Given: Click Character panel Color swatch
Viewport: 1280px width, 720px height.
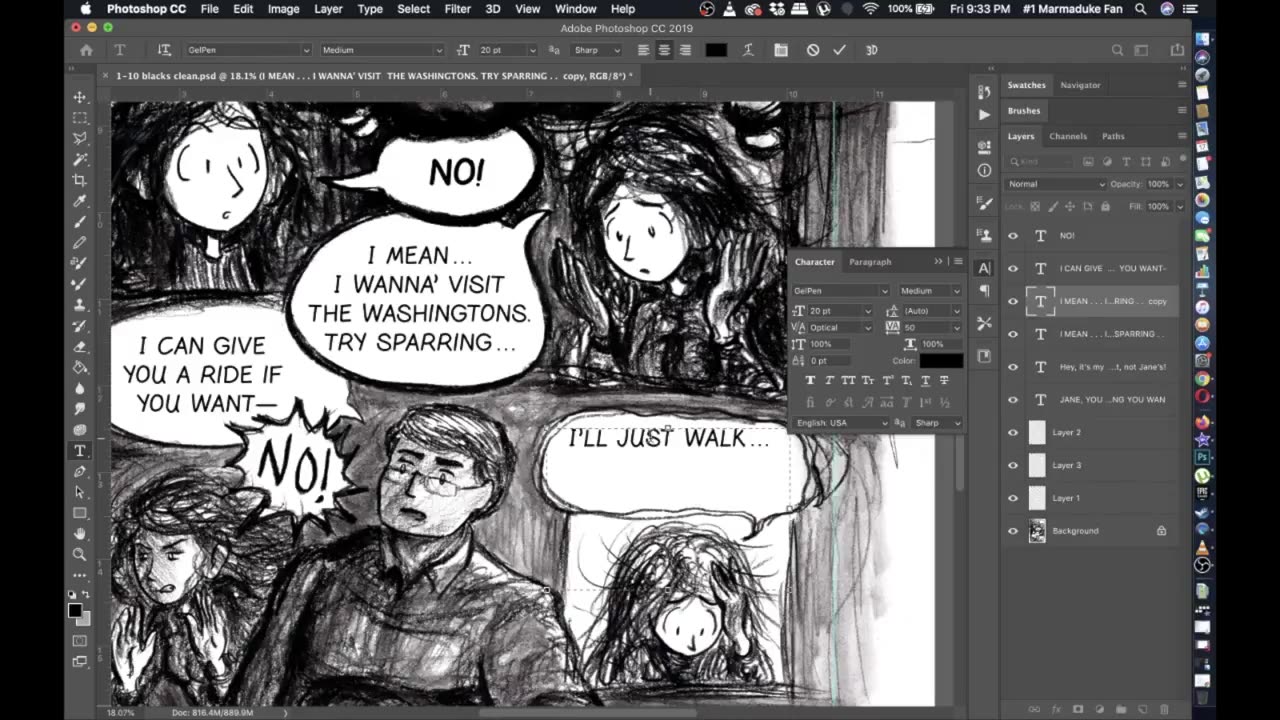Looking at the screenshot, I should [941, 361].
